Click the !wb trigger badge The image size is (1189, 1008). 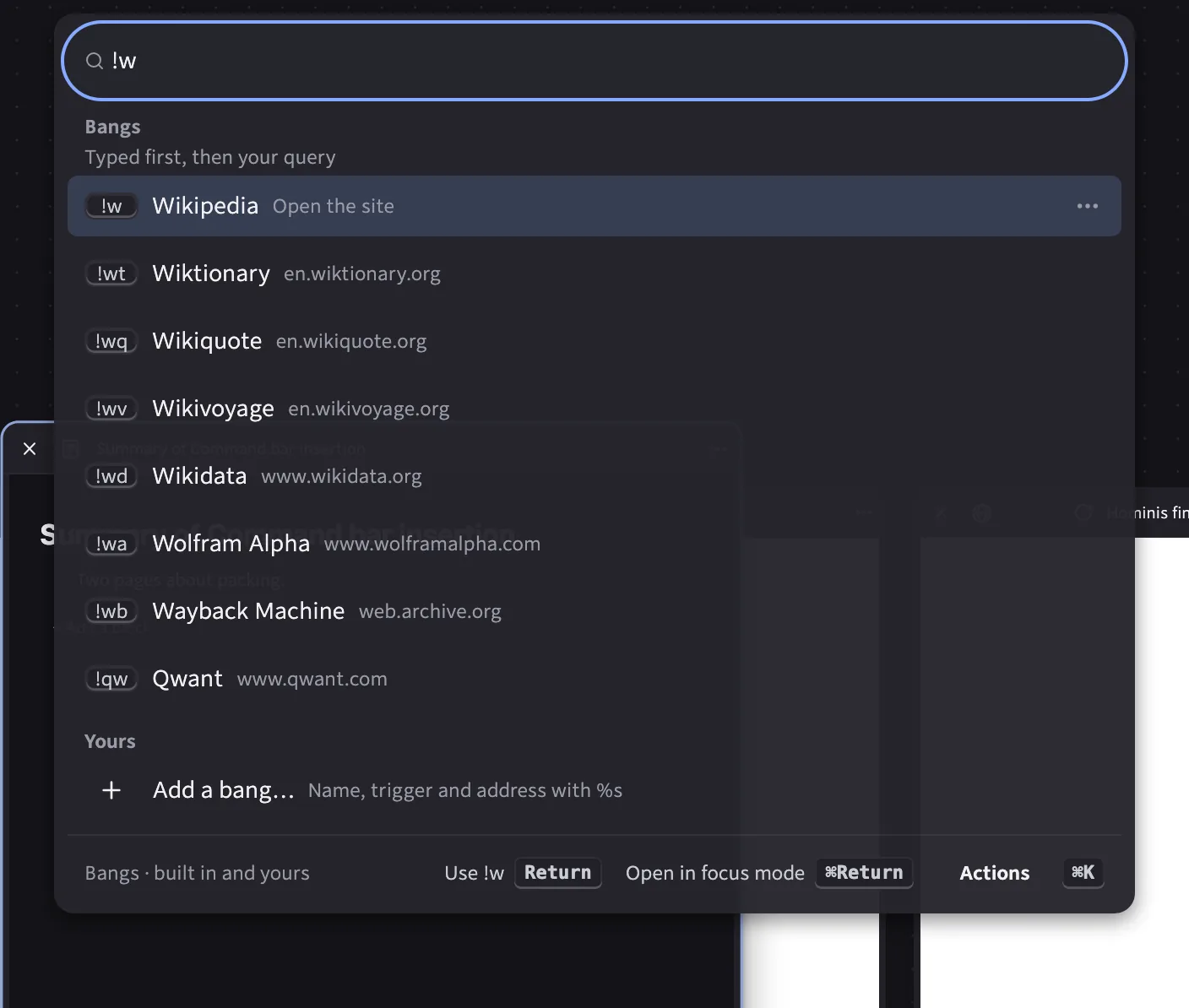(111, 611)
